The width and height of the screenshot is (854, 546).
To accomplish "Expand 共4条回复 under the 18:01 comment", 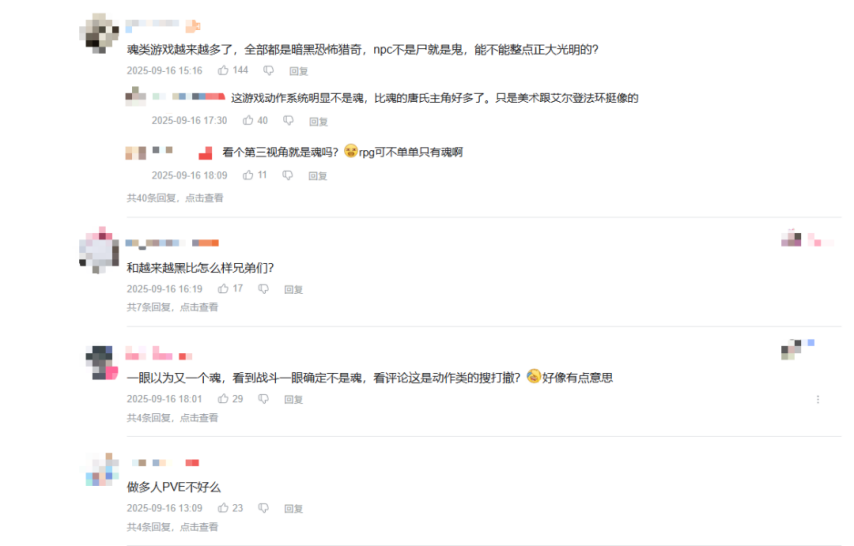I will [172, 418].
